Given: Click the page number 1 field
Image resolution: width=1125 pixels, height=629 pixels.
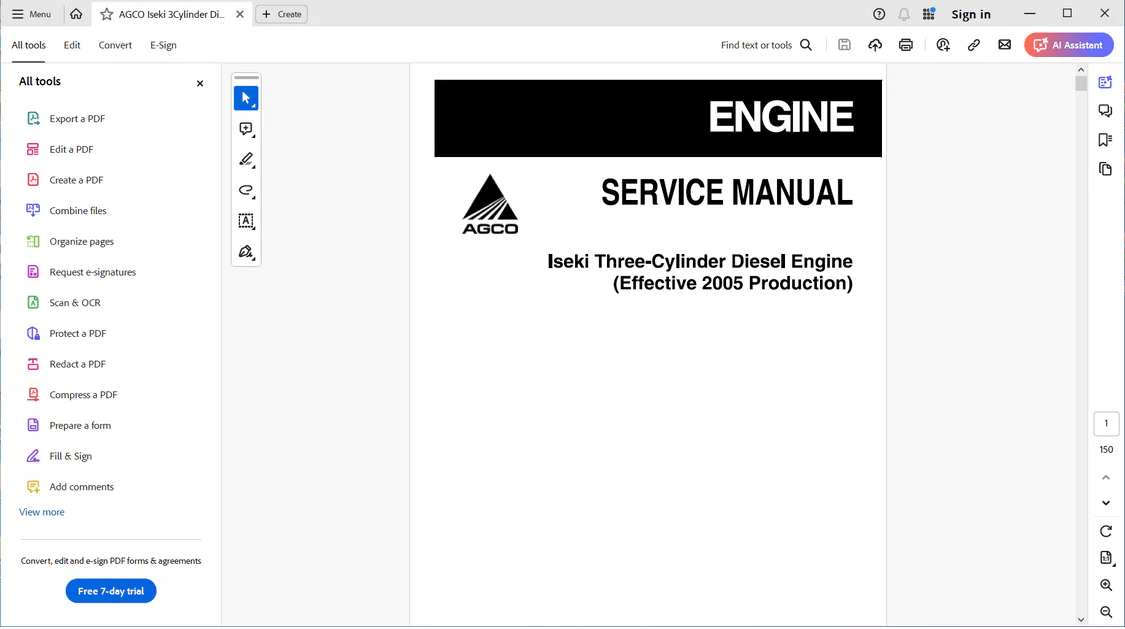Looking at the screenshot, I should [x=1106, y=424].
